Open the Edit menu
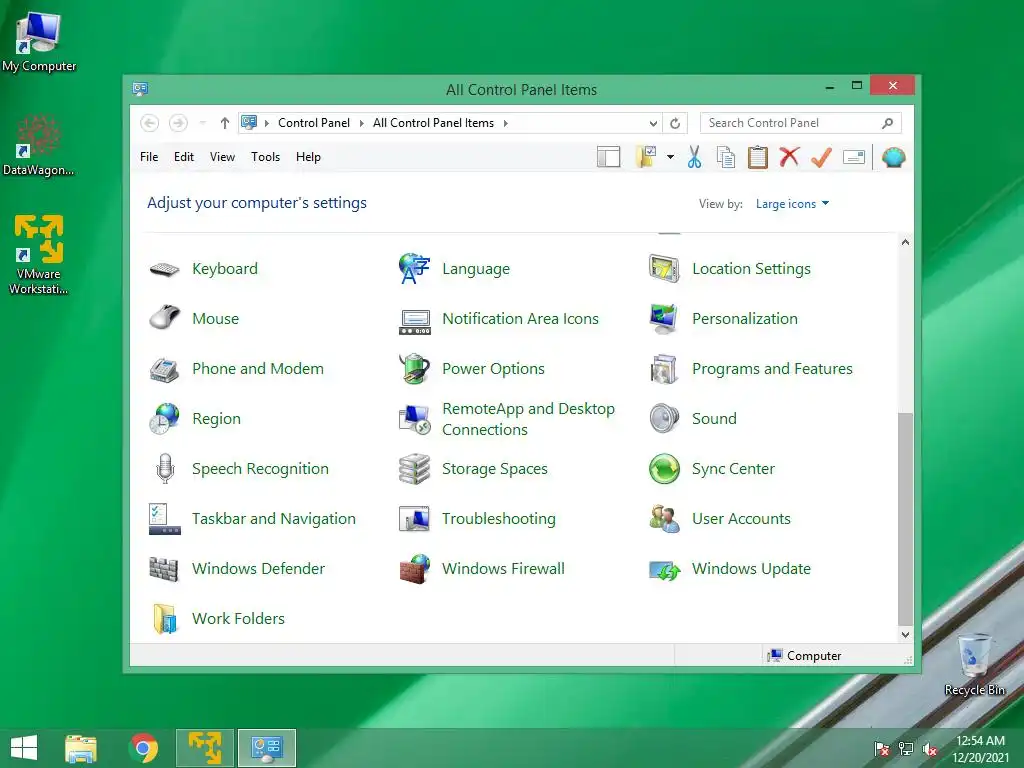The height and width of the screenshot is (768, 1024). click(x=184, y=157)
